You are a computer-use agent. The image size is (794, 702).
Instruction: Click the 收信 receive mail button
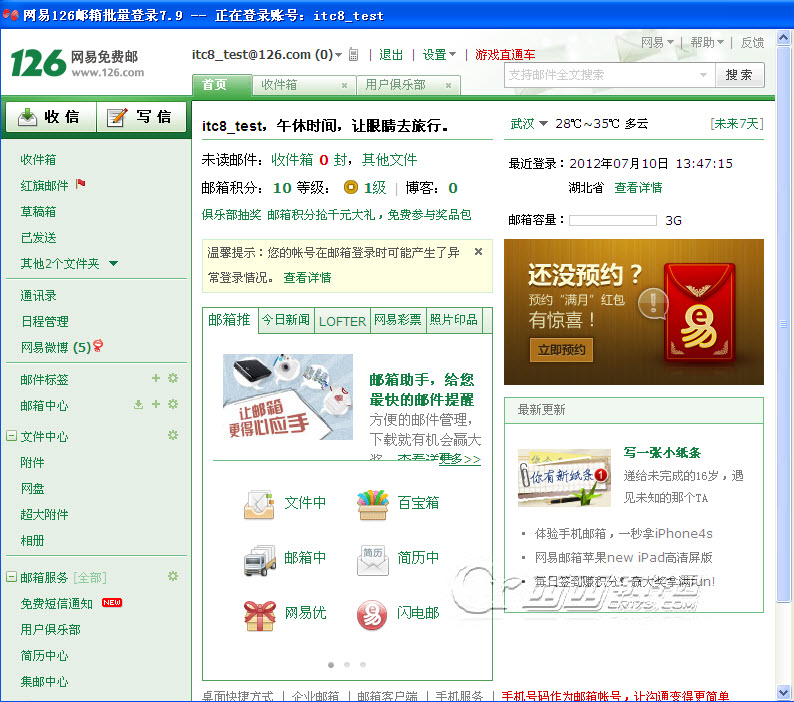(51, 117)
